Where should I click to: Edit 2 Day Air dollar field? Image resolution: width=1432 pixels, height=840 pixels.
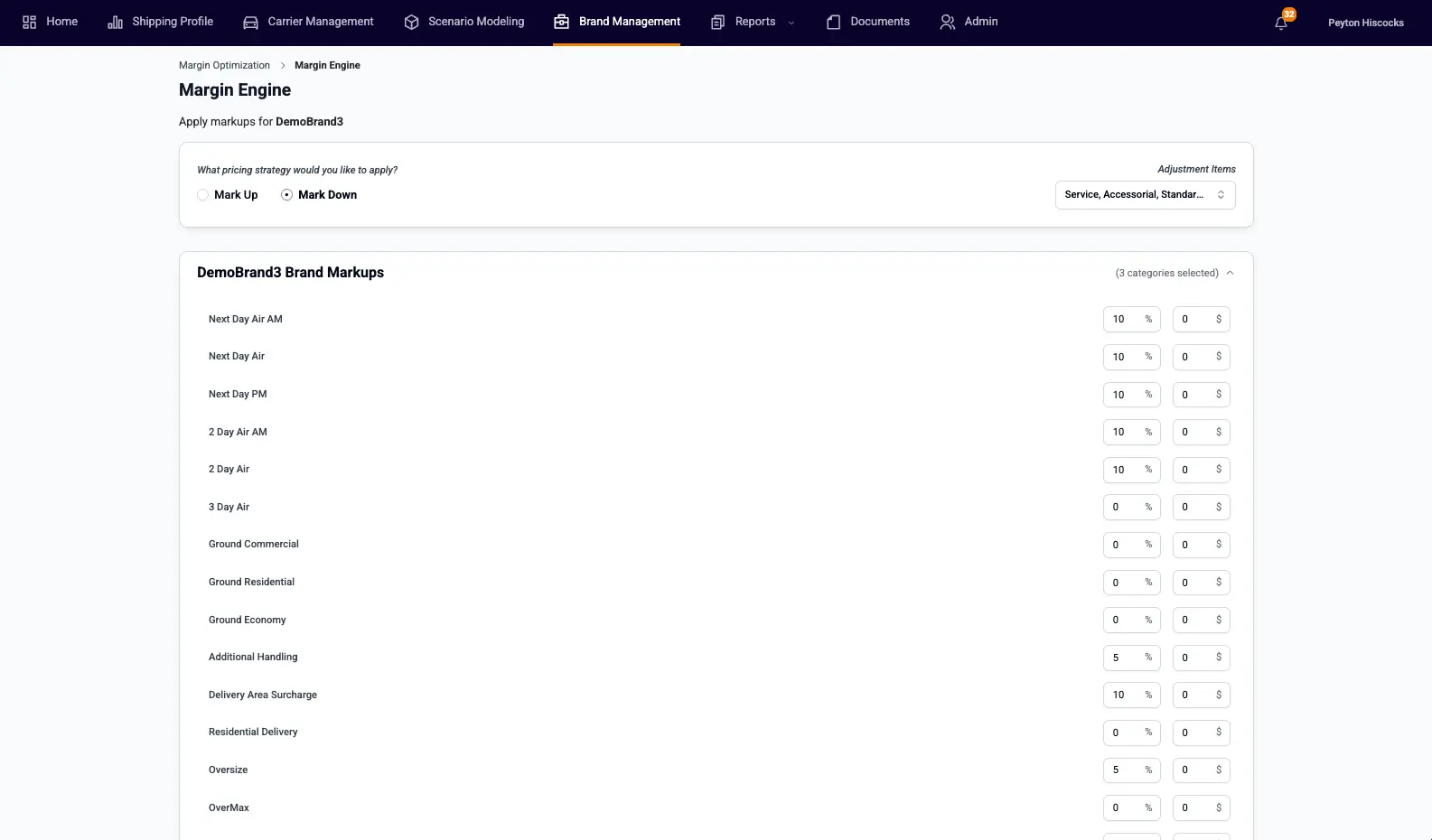[1201, 470]
